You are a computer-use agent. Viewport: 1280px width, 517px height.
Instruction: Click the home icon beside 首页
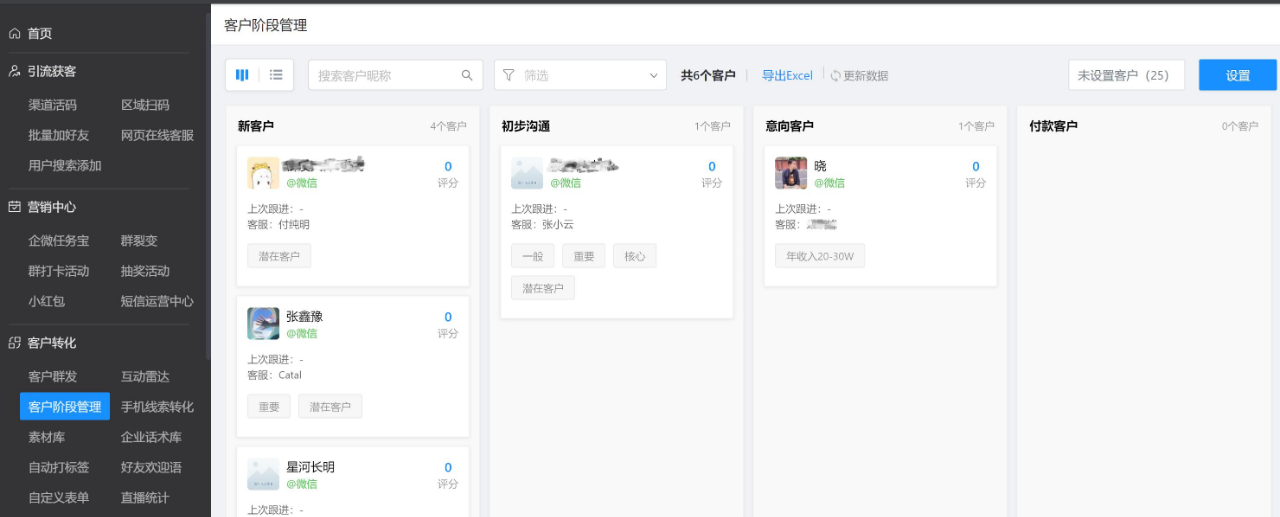[x=14, y=34]
